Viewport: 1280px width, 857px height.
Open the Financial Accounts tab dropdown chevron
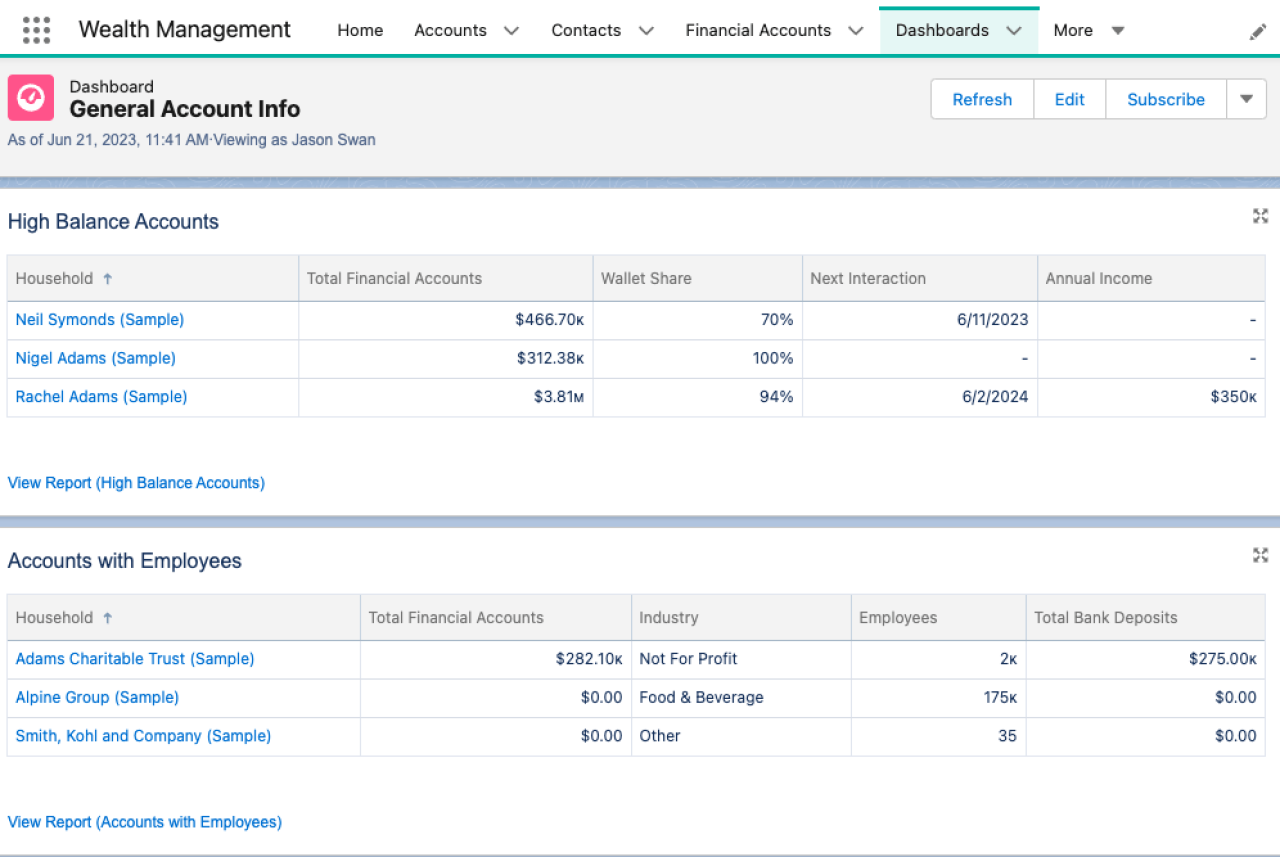pos(856,31)
